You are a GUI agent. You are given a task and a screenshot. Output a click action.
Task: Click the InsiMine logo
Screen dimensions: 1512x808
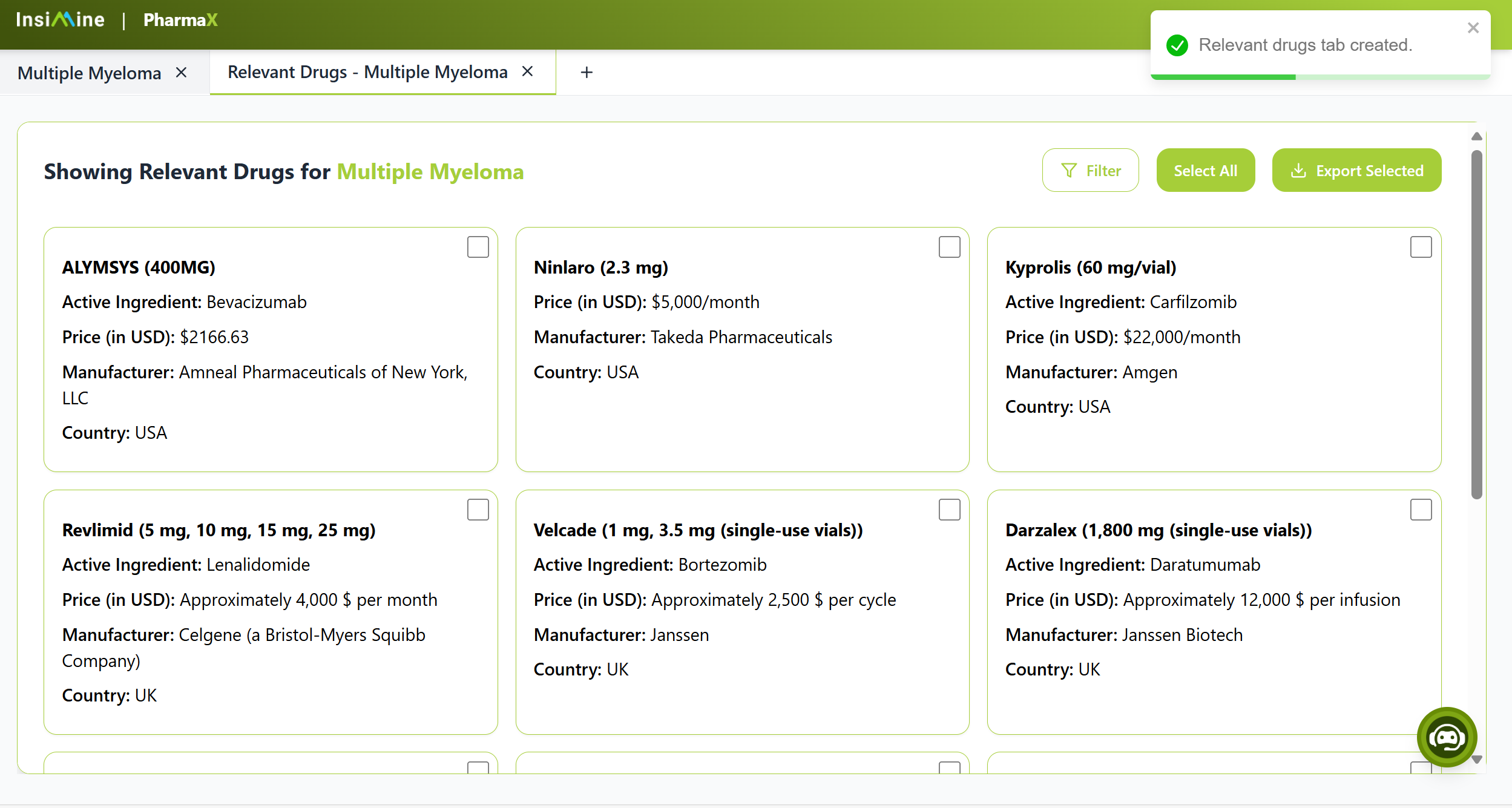point(60,20)
